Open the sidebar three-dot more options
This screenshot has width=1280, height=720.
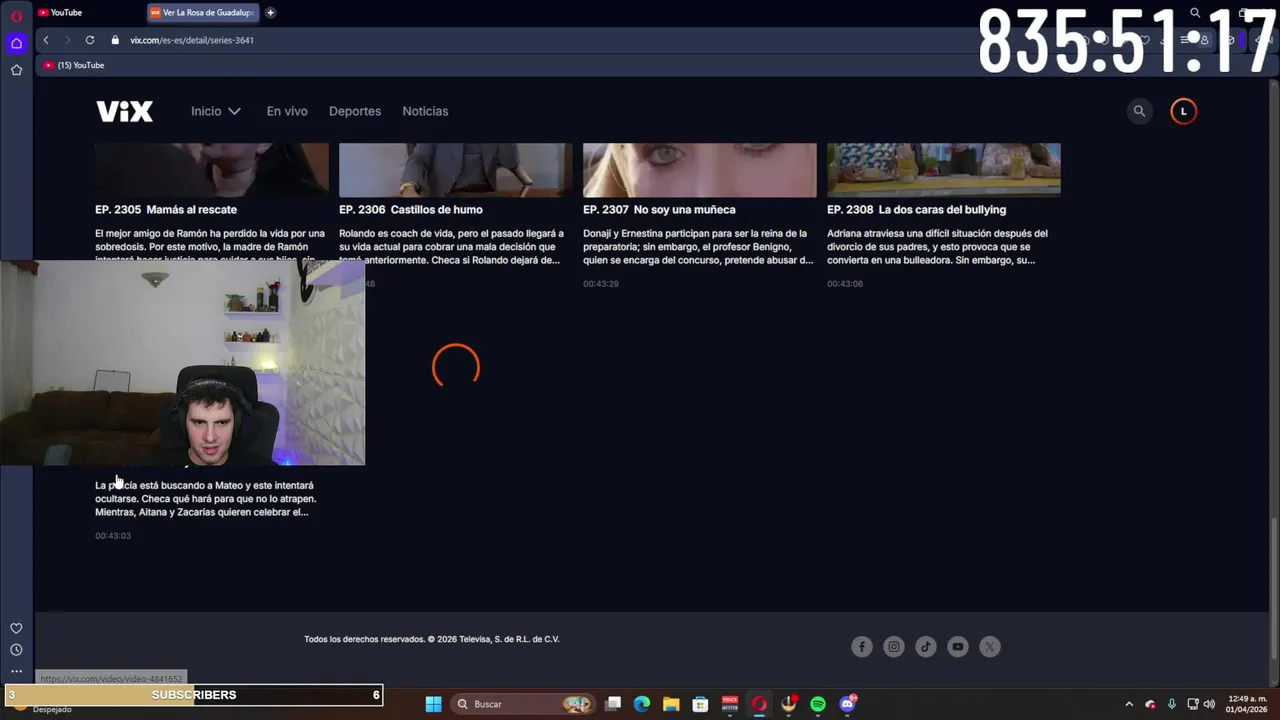pyautogui.click(x=16, y=672)
